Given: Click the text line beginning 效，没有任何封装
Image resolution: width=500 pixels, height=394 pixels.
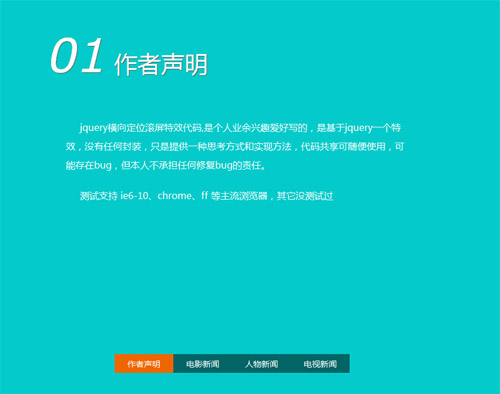Looking at the screenshot, I should point(235,146).
